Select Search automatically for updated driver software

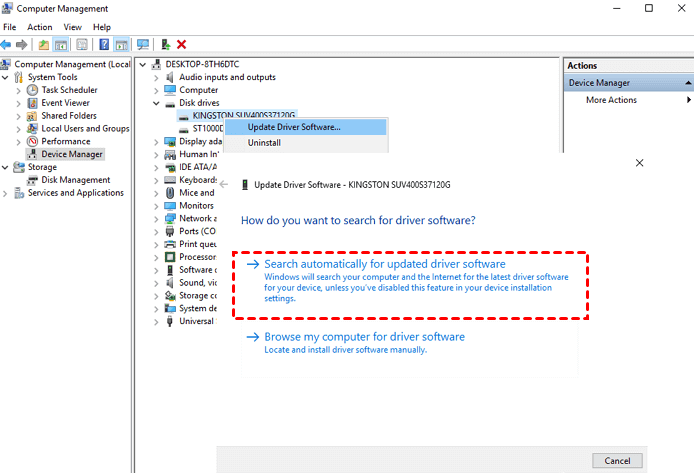coord(410,285)
